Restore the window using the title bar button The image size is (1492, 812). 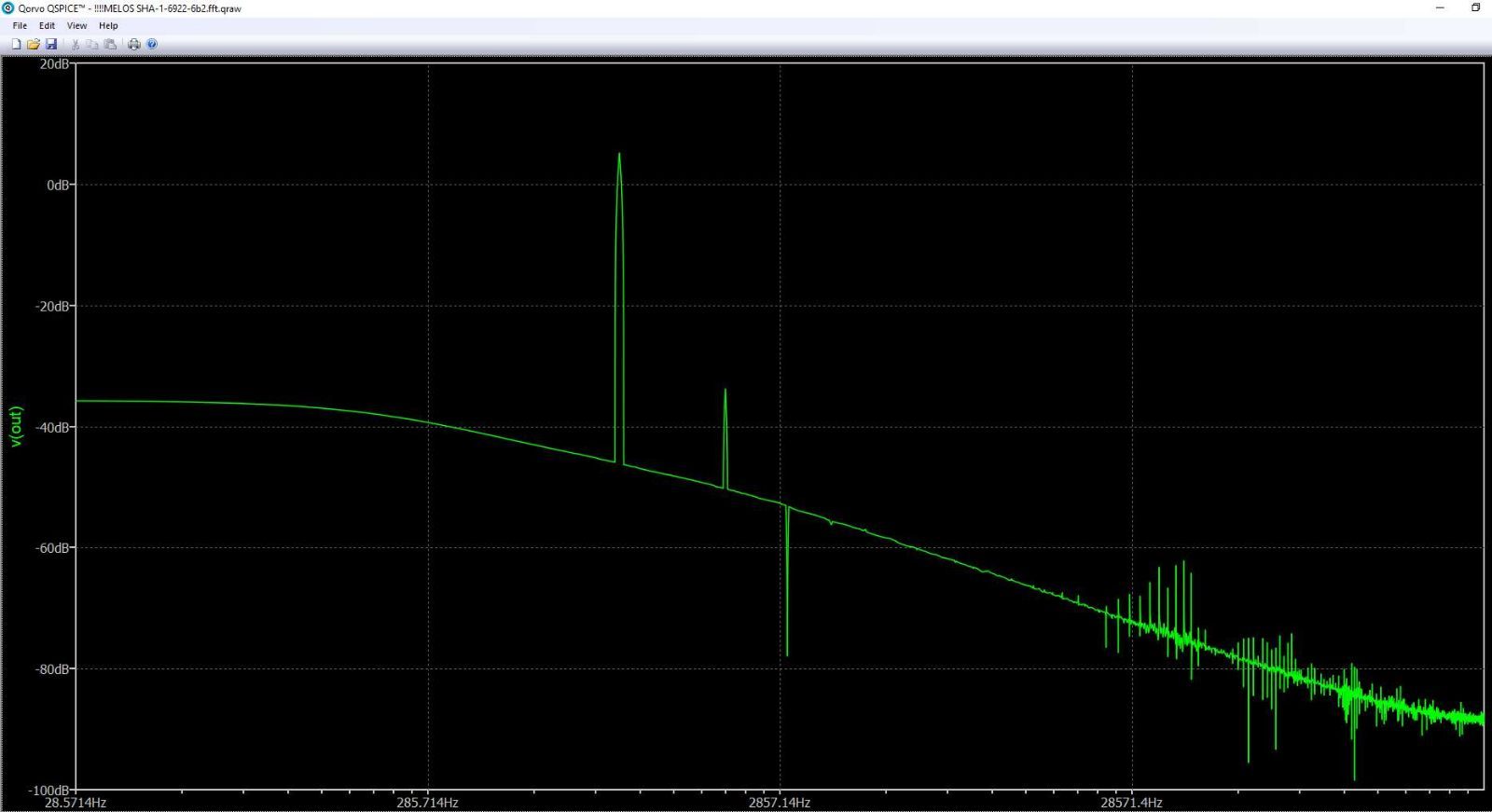(1475, 7)
